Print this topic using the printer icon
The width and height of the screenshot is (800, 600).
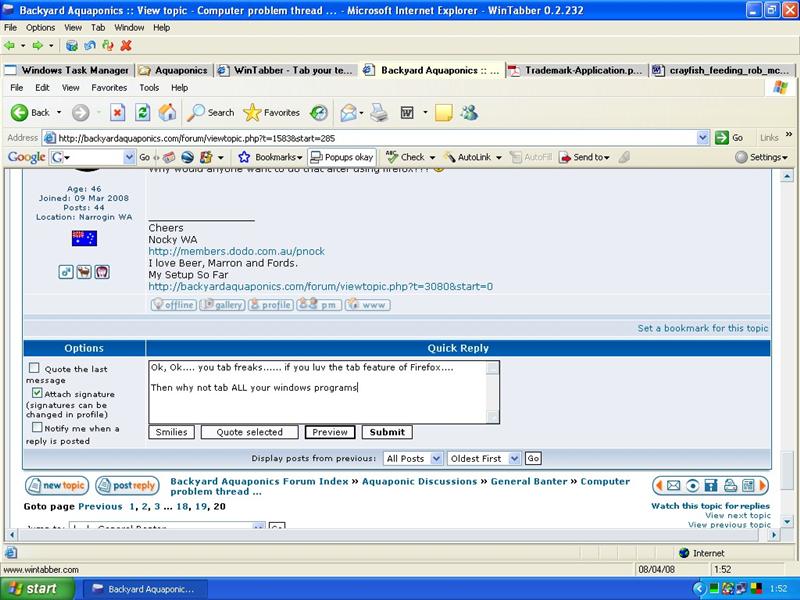point(730,485)
